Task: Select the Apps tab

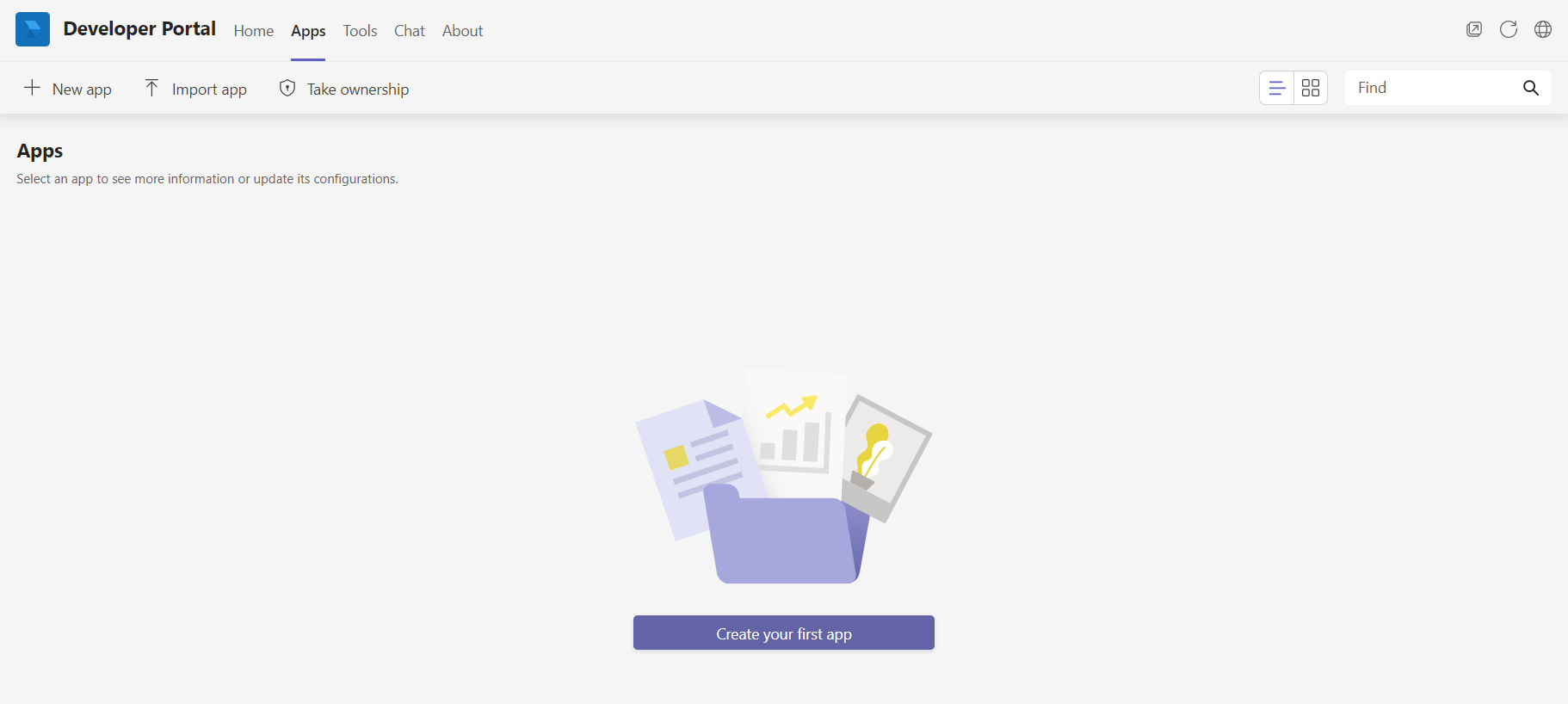Action: 308,31
